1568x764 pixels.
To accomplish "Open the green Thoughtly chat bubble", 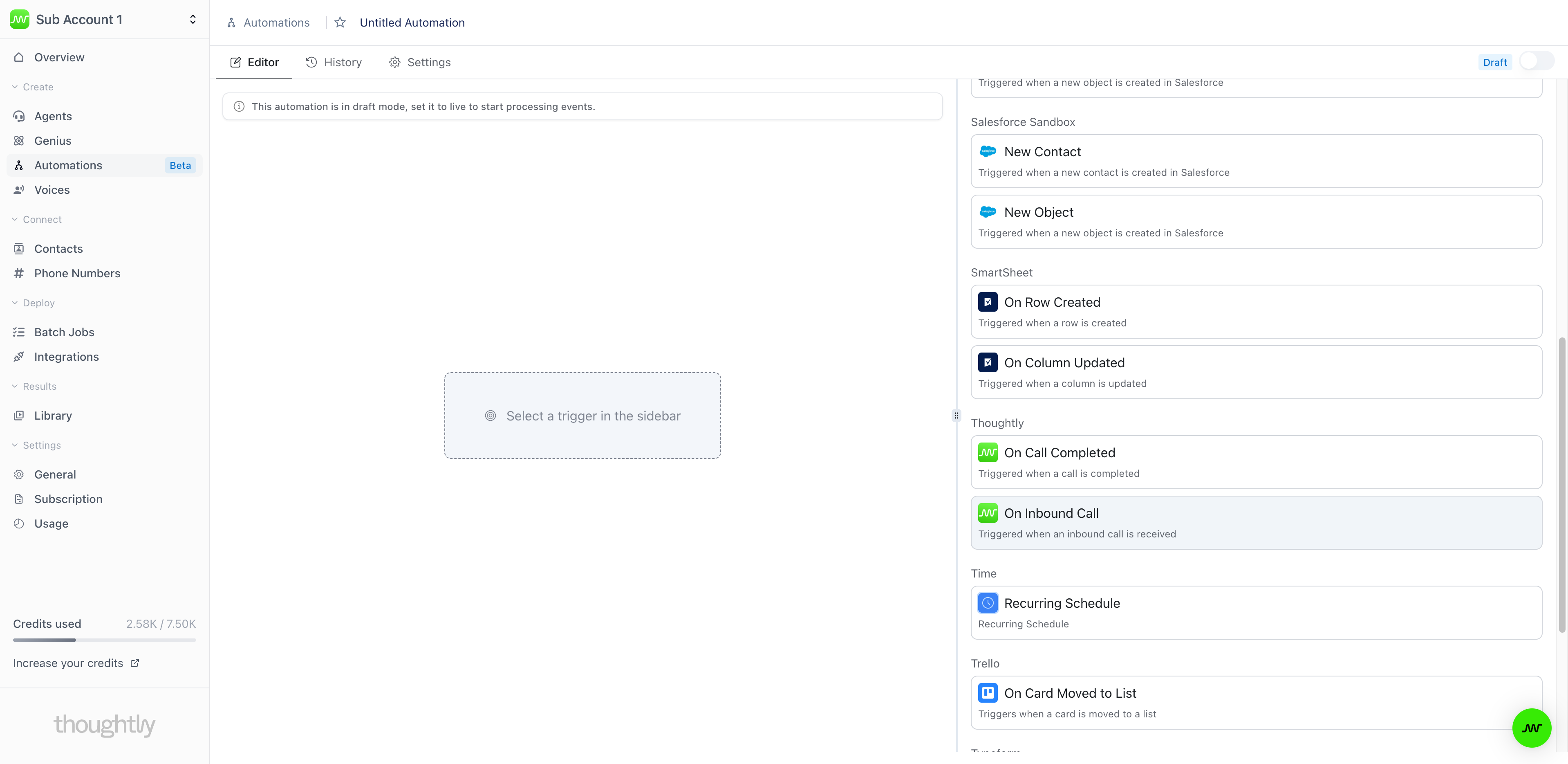I will [x=1532, y=728].
